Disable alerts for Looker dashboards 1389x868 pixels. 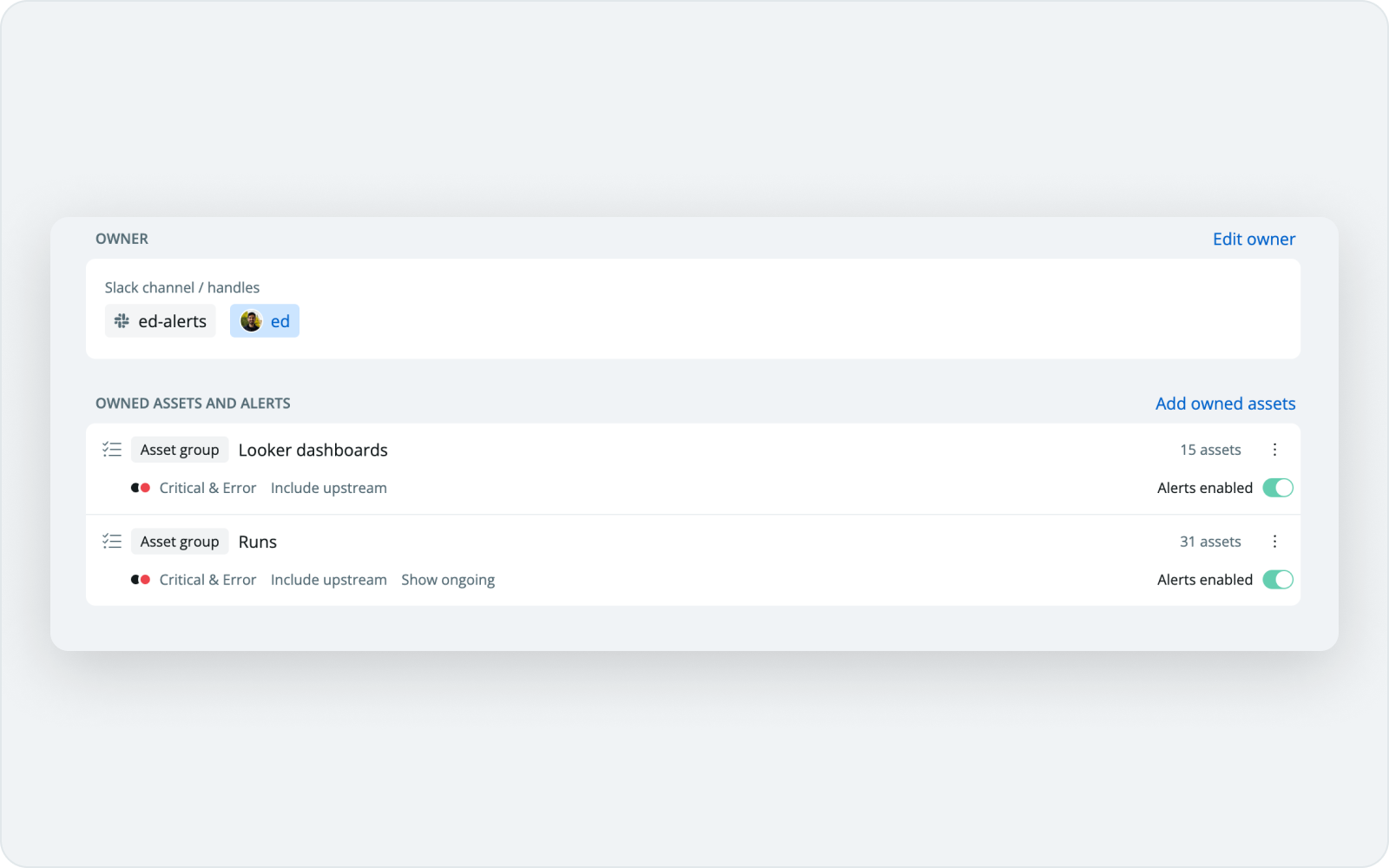[x=1277, y=487]
